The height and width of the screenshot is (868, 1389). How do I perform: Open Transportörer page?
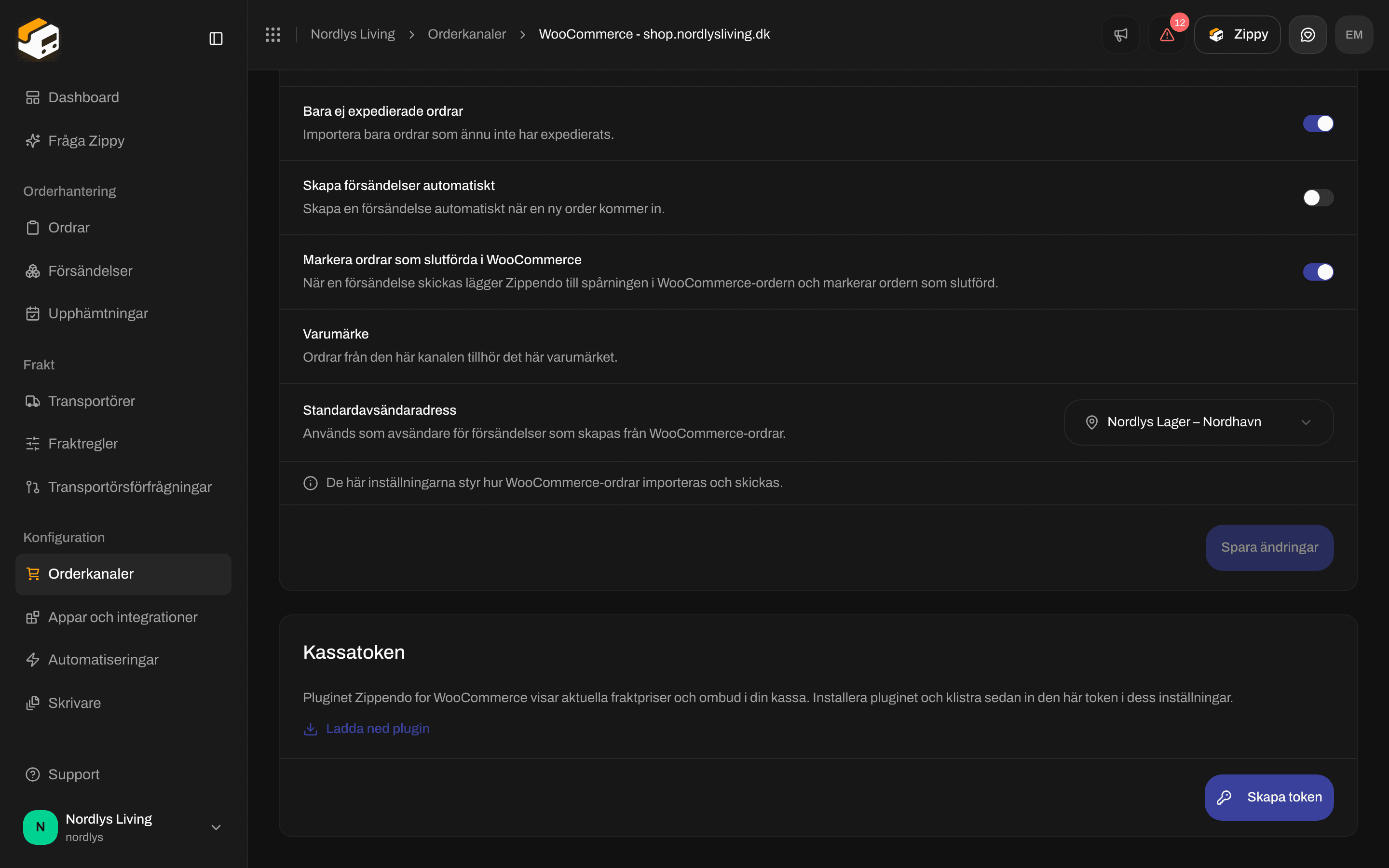point(123,401)
